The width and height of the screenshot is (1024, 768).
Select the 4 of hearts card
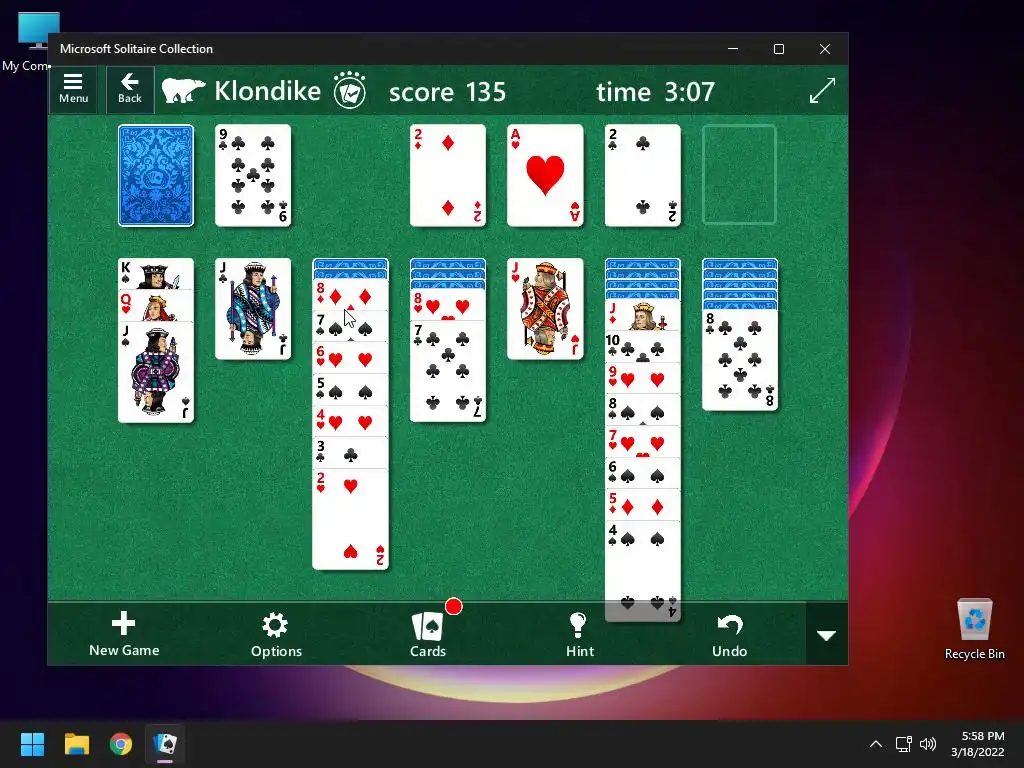[351, 421]
